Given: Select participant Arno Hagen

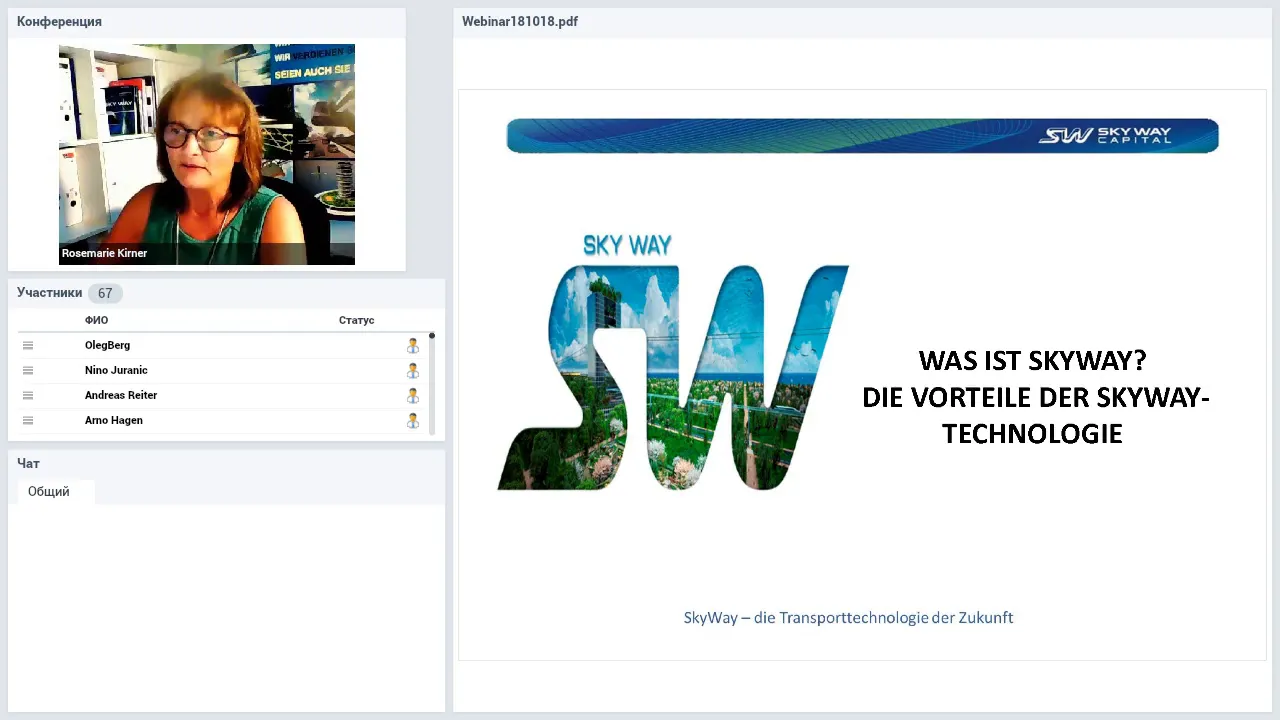Looking at the screenshot, I should (x=114, y=421).
